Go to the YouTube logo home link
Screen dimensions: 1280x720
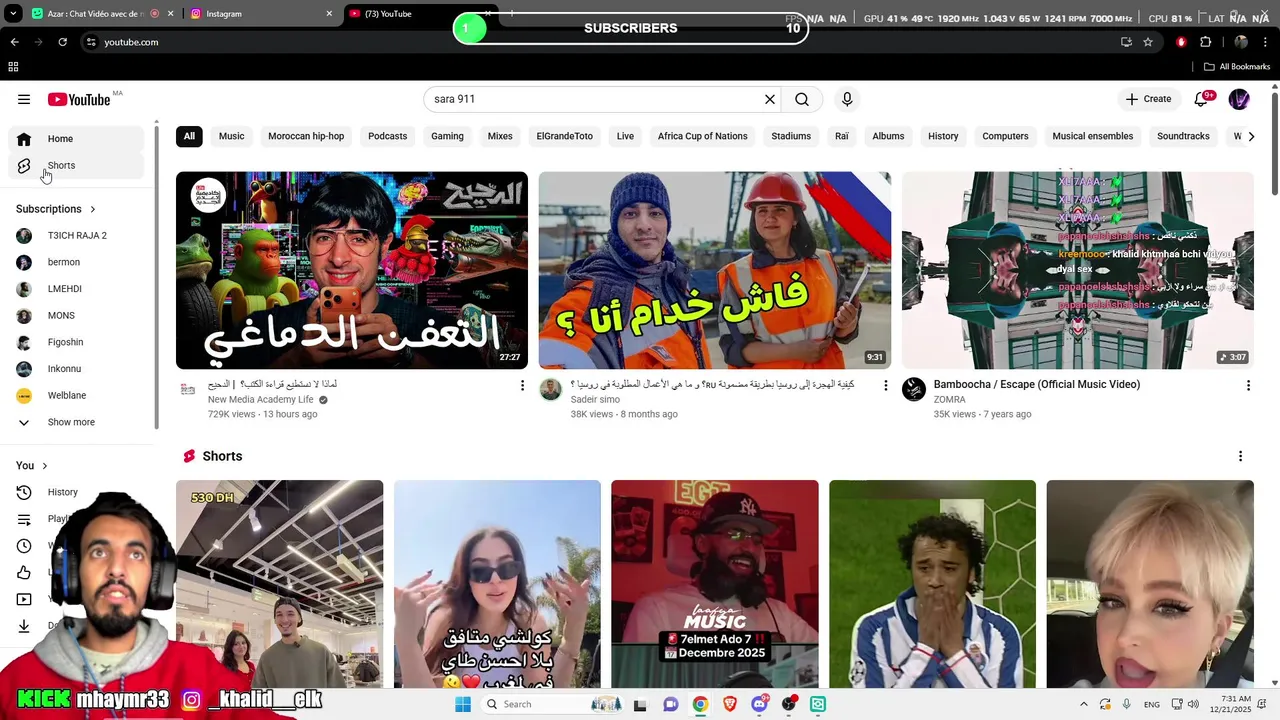(x=79, y=99)
